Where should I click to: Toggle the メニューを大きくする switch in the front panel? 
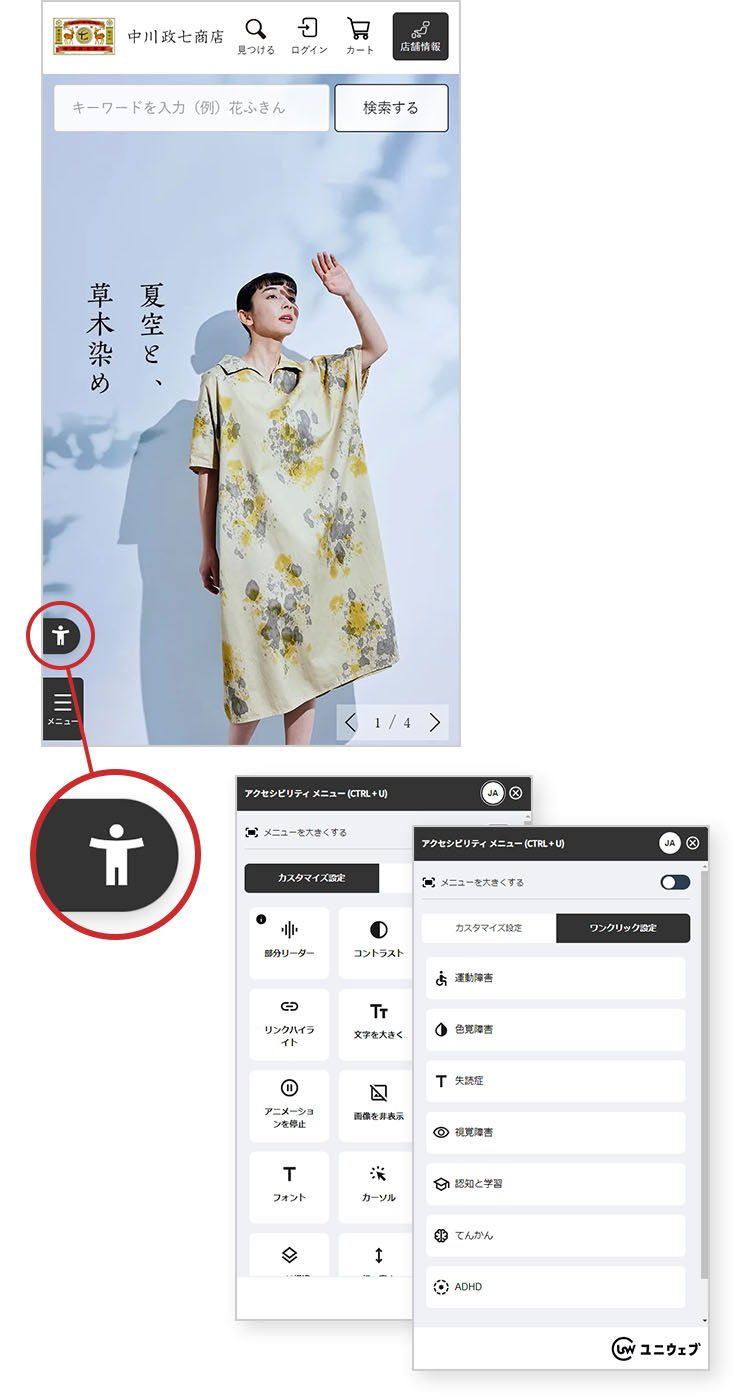click(x=675, y=882)
